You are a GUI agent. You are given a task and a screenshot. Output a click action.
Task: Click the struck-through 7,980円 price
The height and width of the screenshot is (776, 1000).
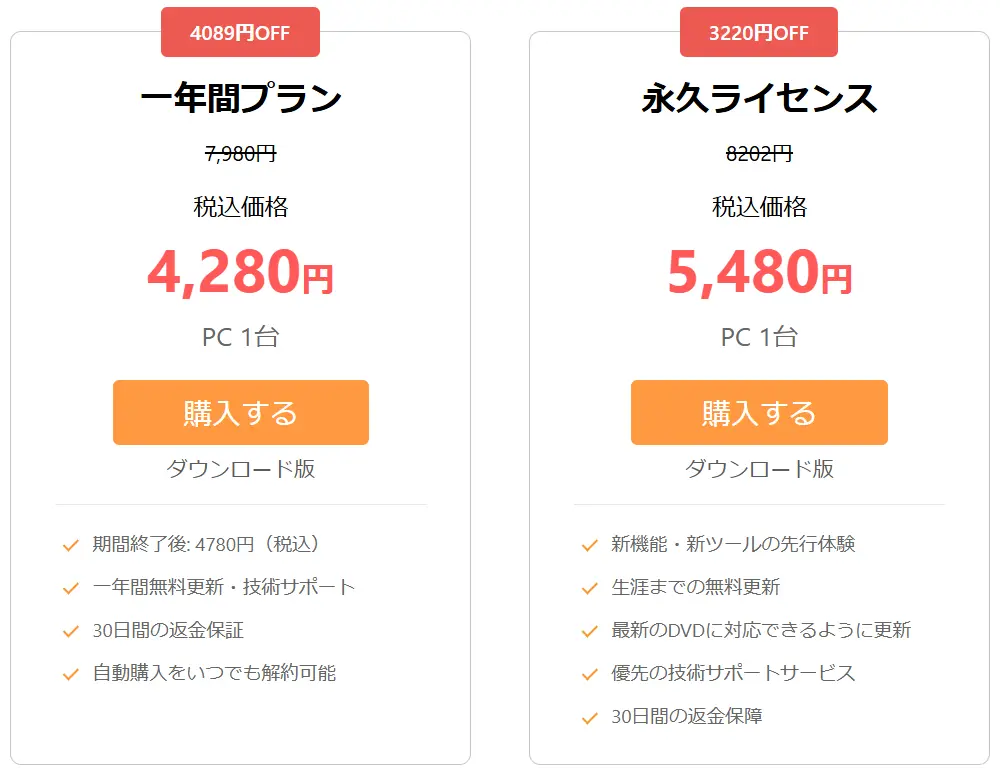240,154
